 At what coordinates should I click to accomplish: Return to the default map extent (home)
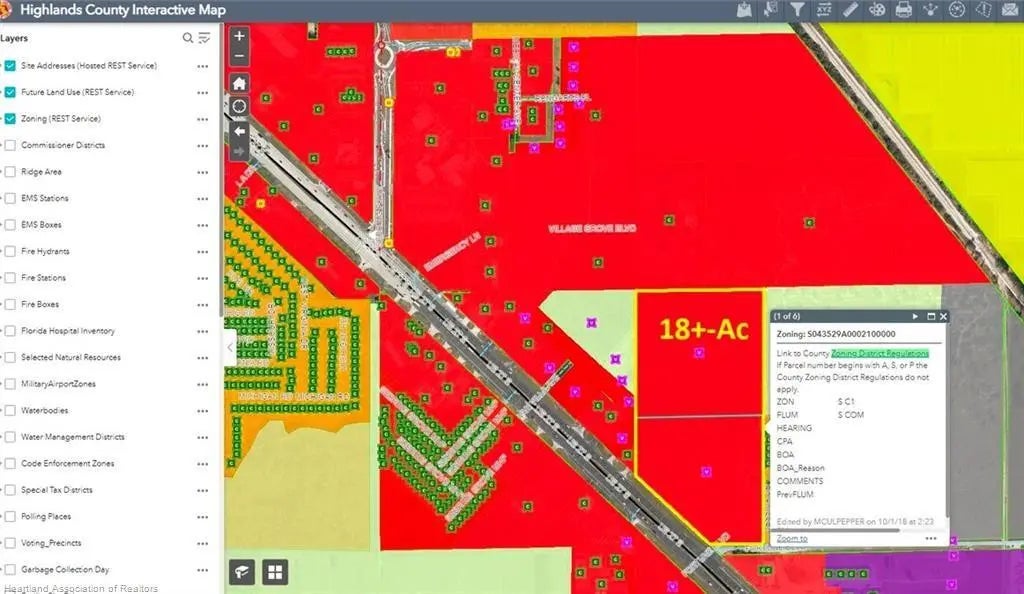point(239,83)
